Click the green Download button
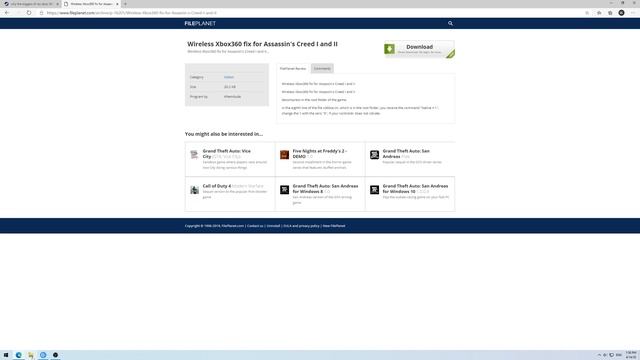 pyautogui.click(x=419, y=49)
